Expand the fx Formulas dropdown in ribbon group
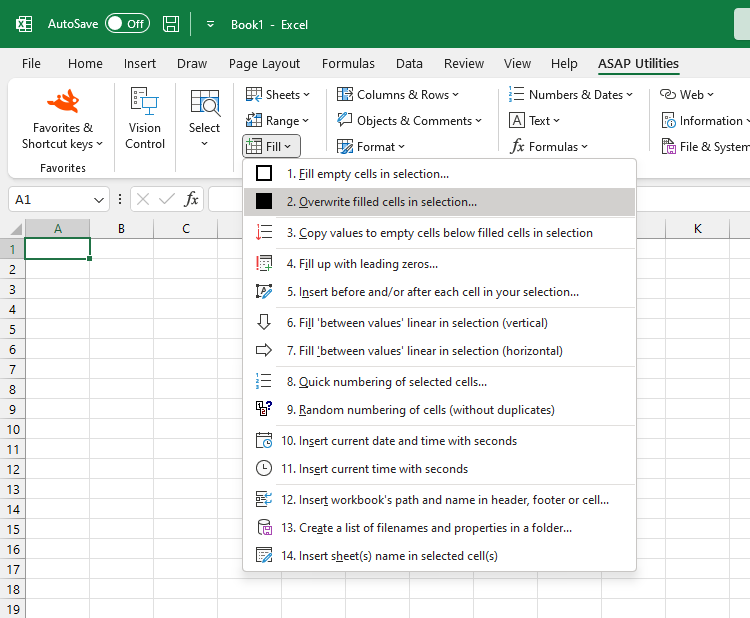750x618 pixels. click(x=549, y=146)
